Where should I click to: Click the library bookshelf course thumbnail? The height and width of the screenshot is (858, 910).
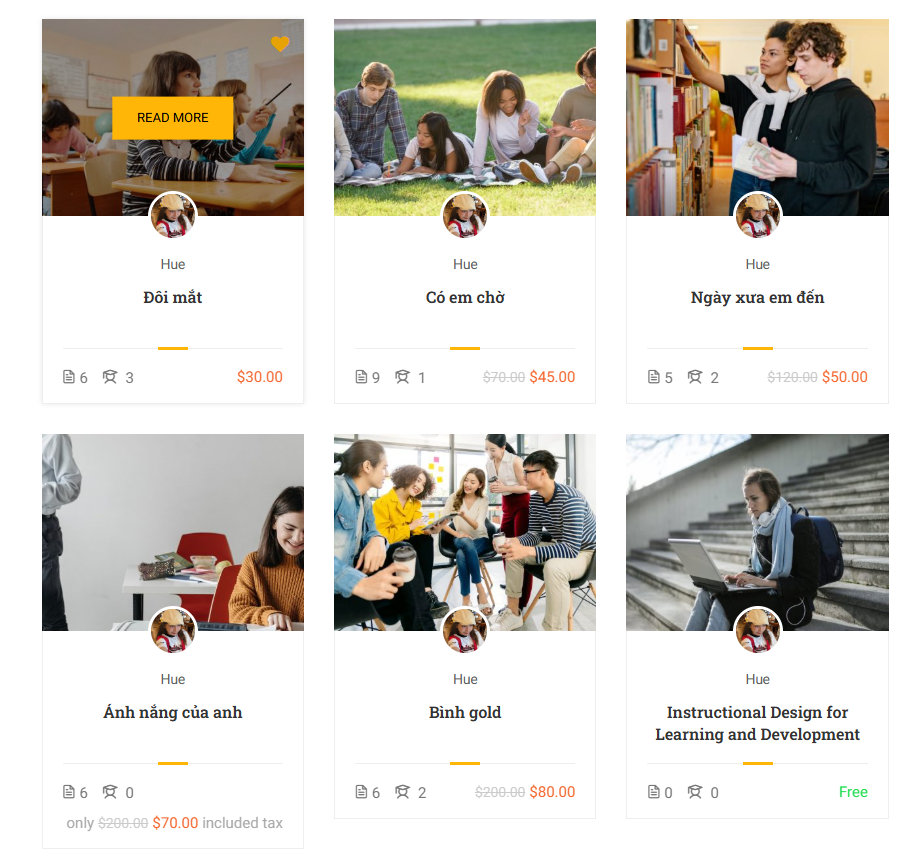click(x=757, y=117)
